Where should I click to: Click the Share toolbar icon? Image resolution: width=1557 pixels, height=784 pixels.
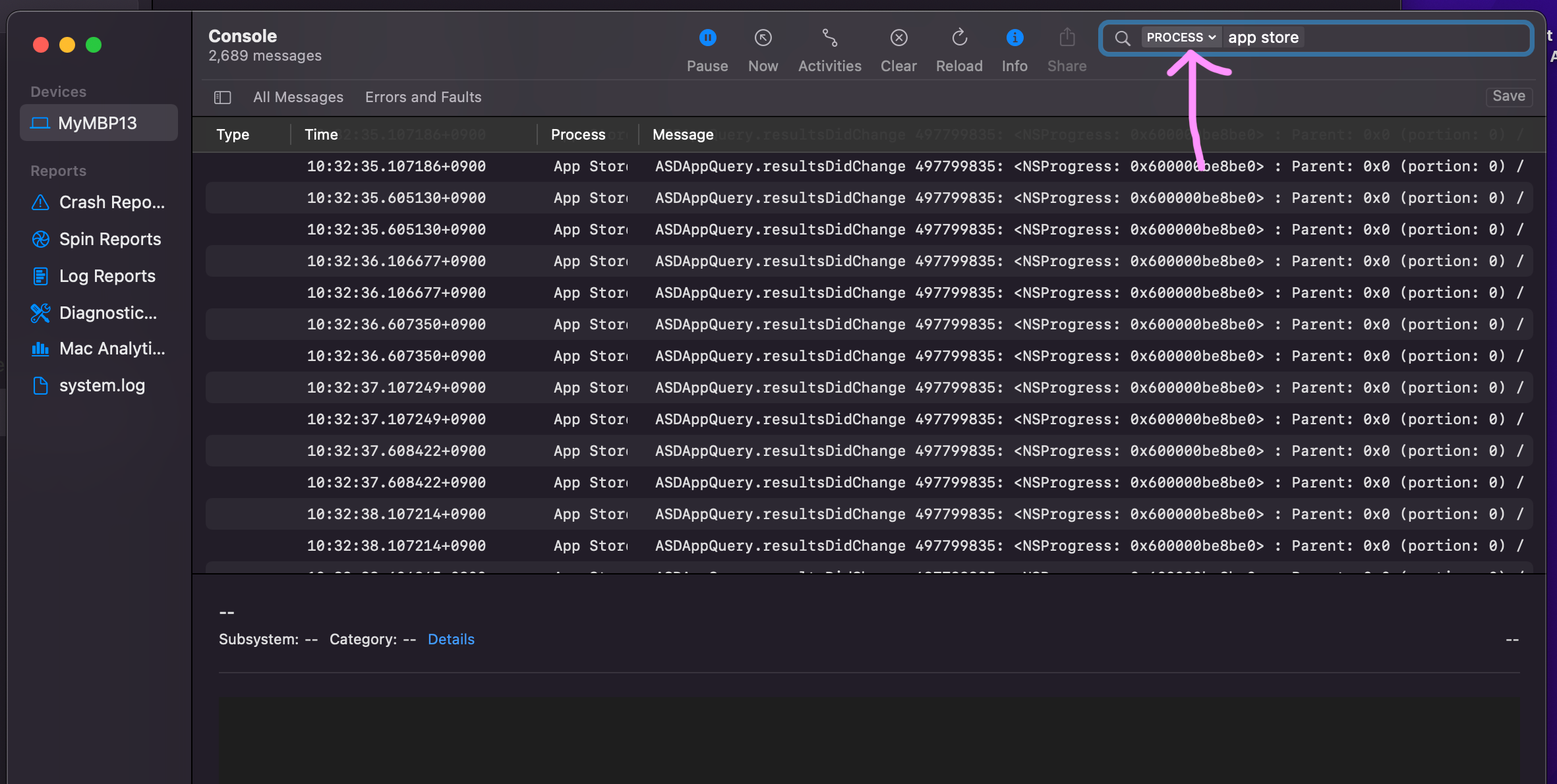click(x=1067, y=38)
